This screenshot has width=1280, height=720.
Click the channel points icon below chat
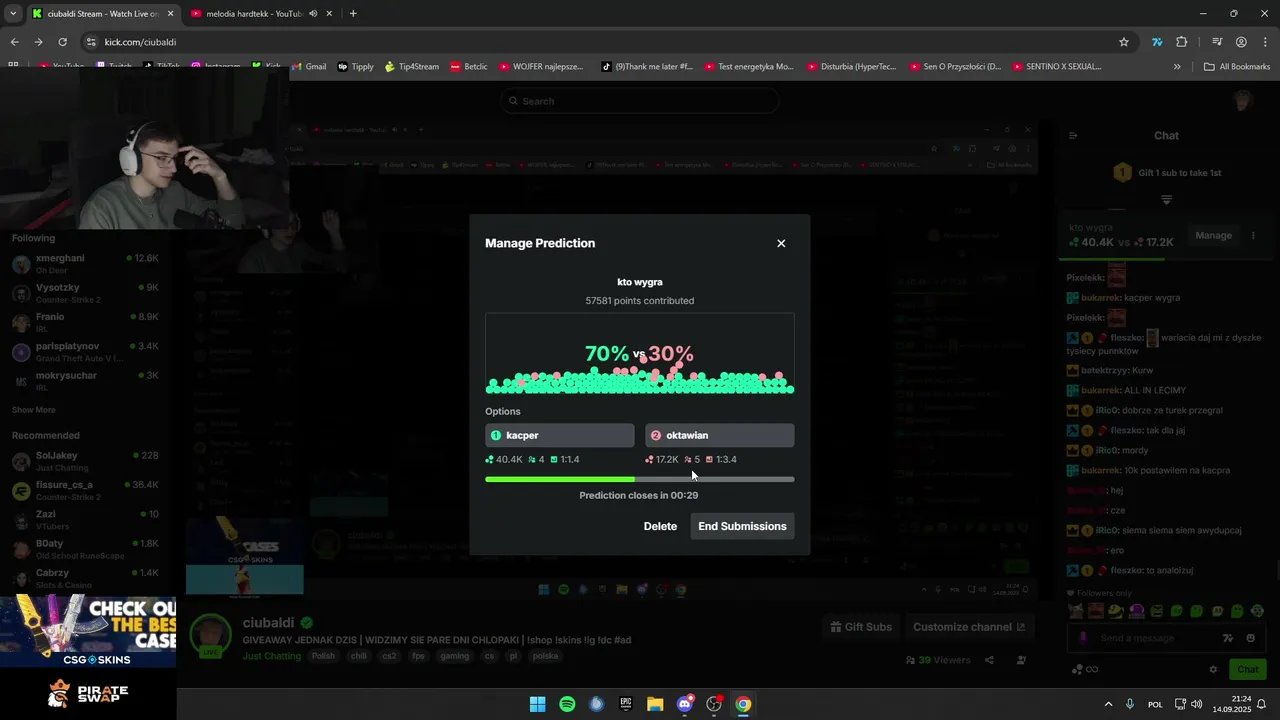(x=1077, y=669)
